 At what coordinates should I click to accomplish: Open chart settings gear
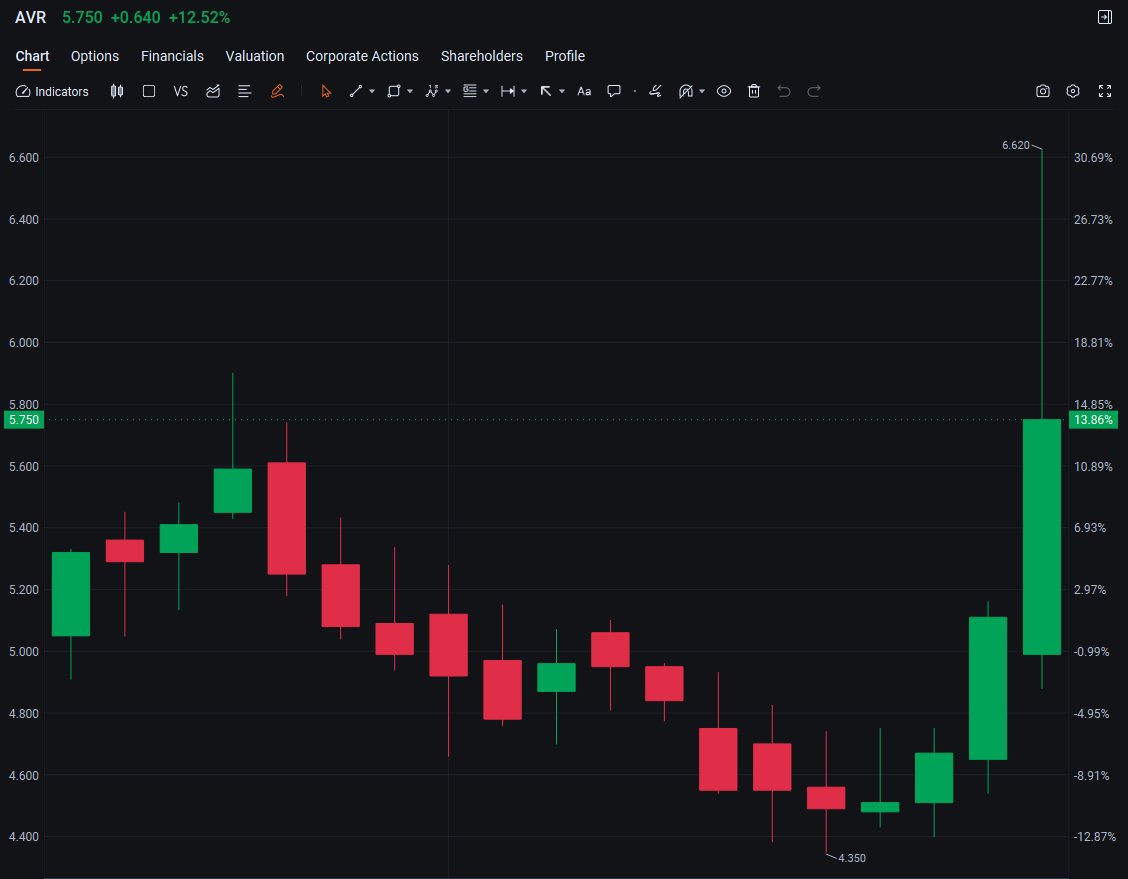(1073, 91)
